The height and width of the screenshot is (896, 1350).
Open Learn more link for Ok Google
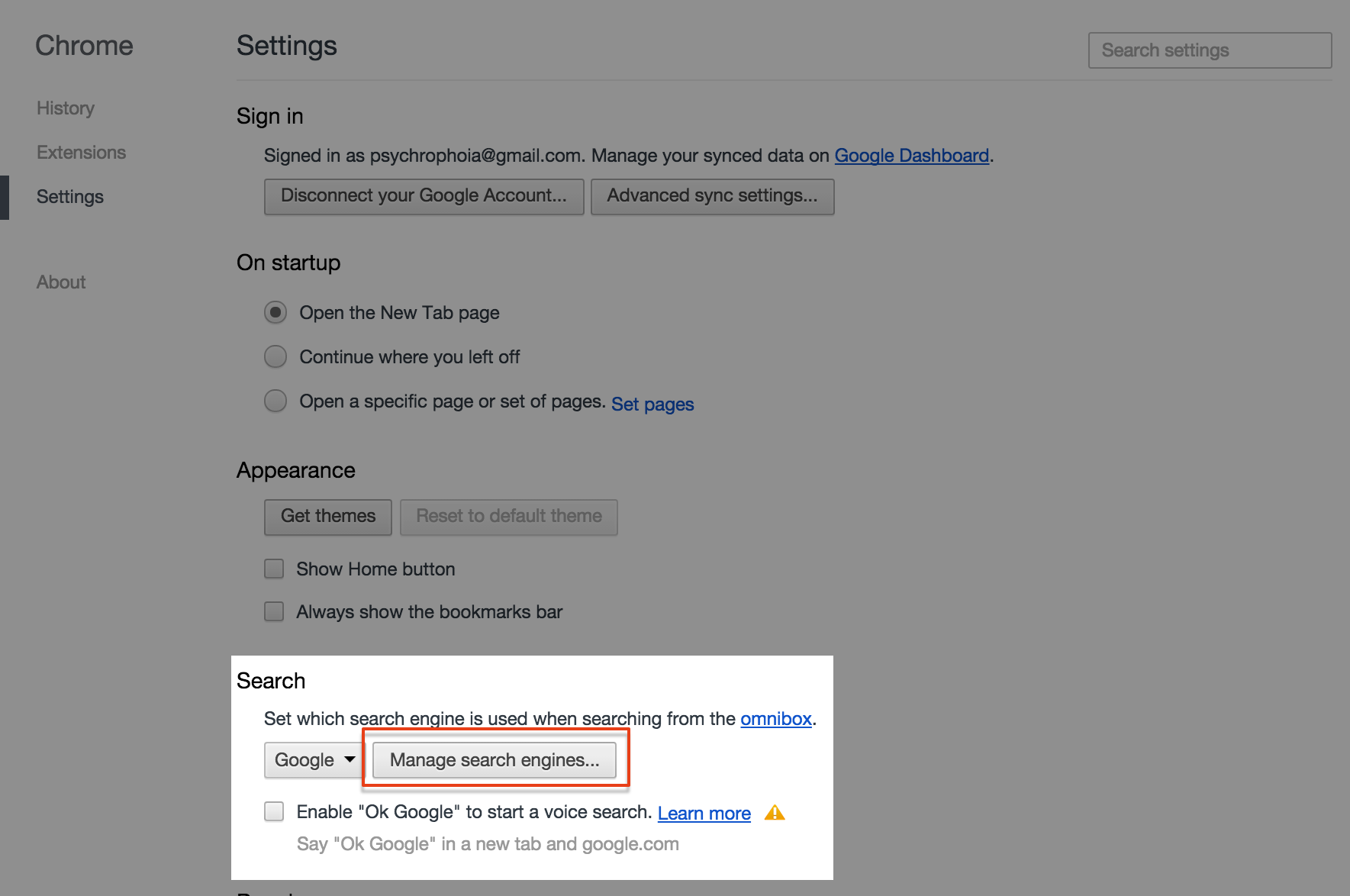click(704, 814)
